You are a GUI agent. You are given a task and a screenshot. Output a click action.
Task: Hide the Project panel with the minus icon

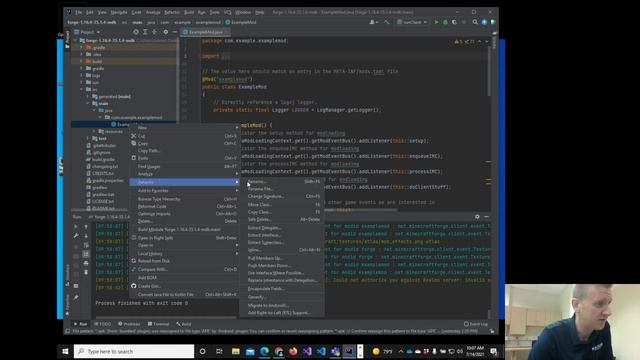tap(175, 32)
